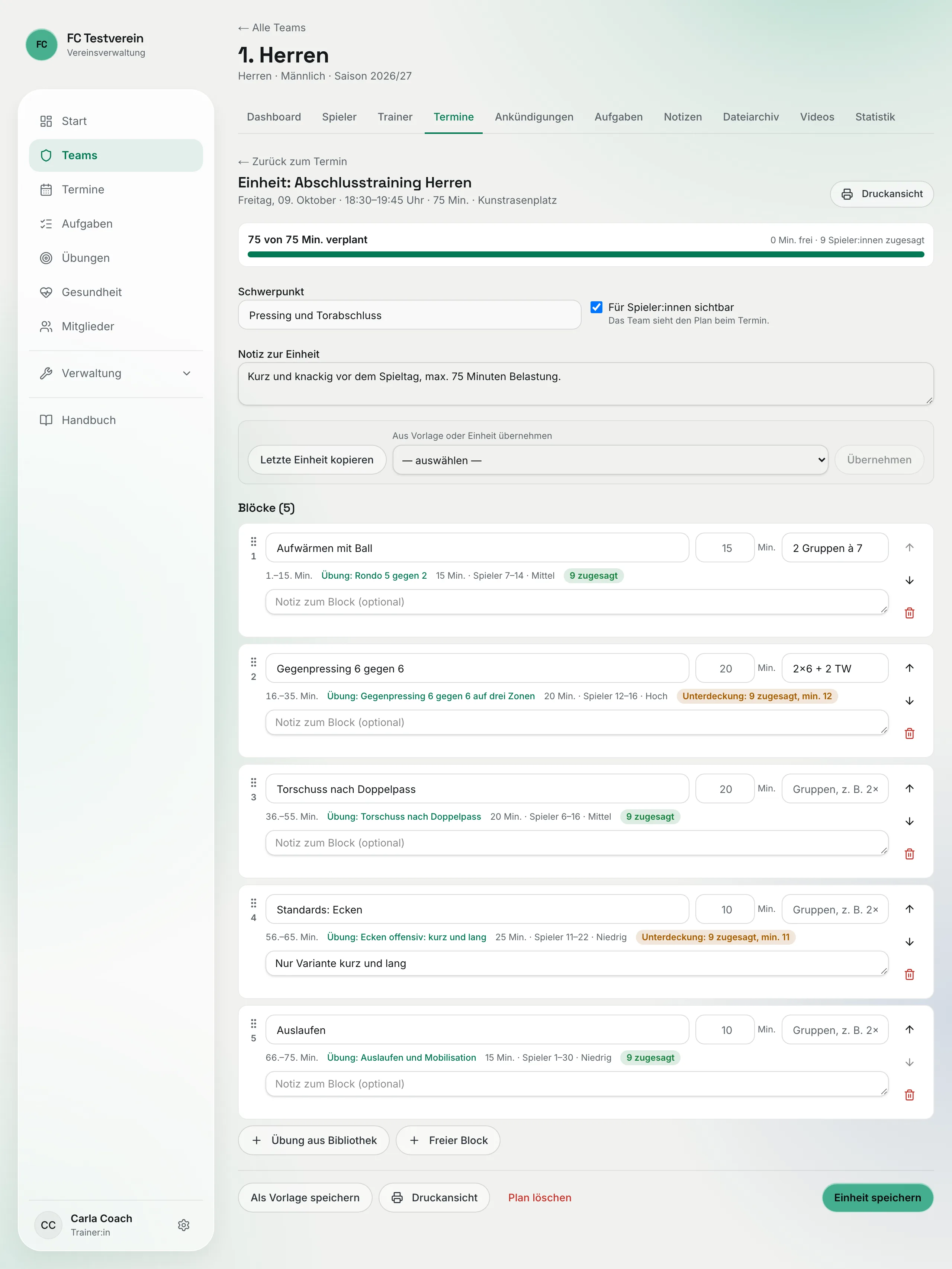
Task: Move Auslaufen block up
Action: (909, 1029)
